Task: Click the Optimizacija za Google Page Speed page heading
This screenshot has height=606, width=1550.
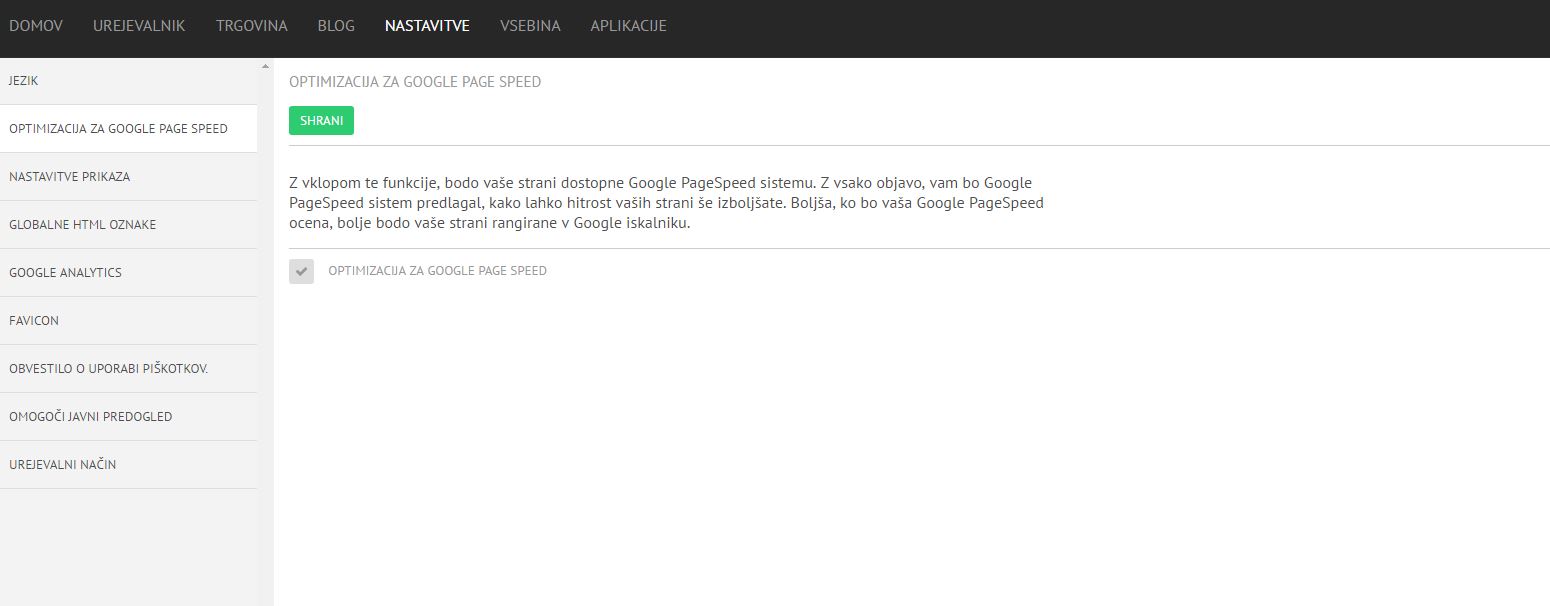Action: [x=415, y=82]
